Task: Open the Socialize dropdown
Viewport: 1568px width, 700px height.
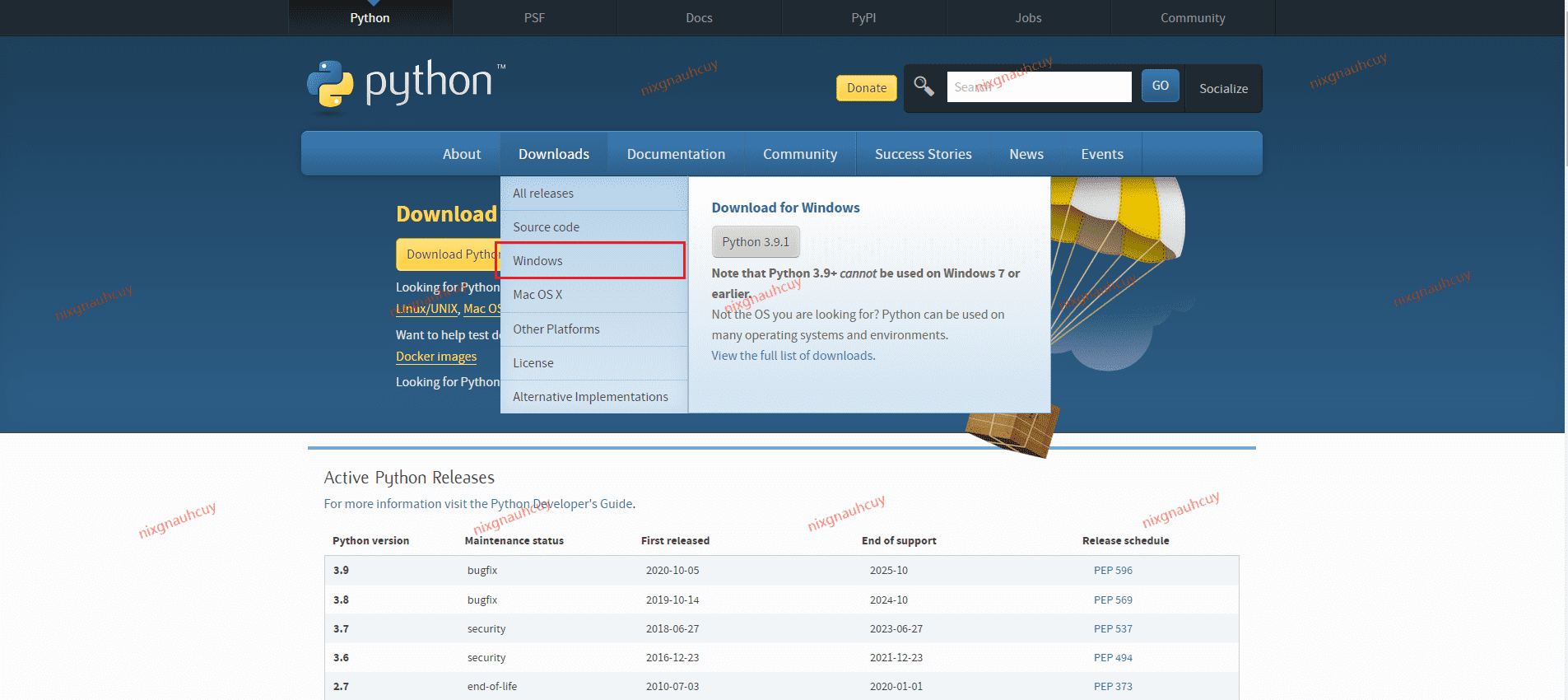Action: 1222,89
